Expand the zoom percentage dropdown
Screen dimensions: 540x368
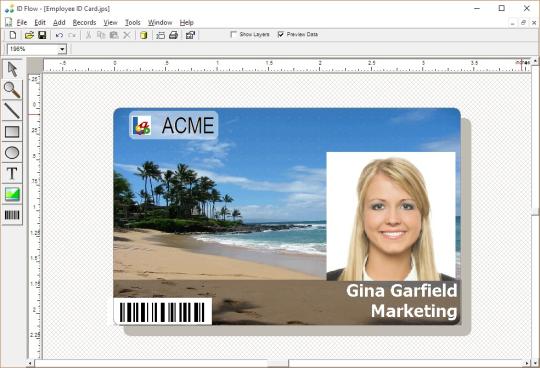(x=62, y=49)
